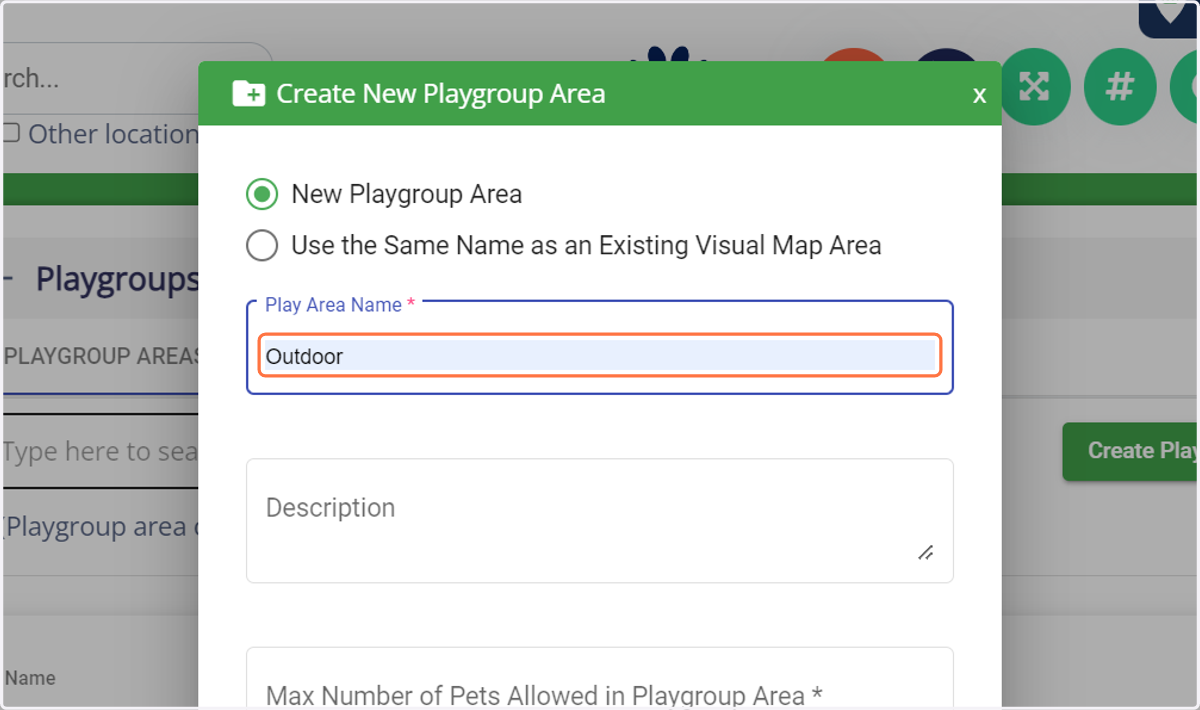Click the Max Number of Pets Allowed field
This screenshot has height=710, width=1200.
[600, 680]
